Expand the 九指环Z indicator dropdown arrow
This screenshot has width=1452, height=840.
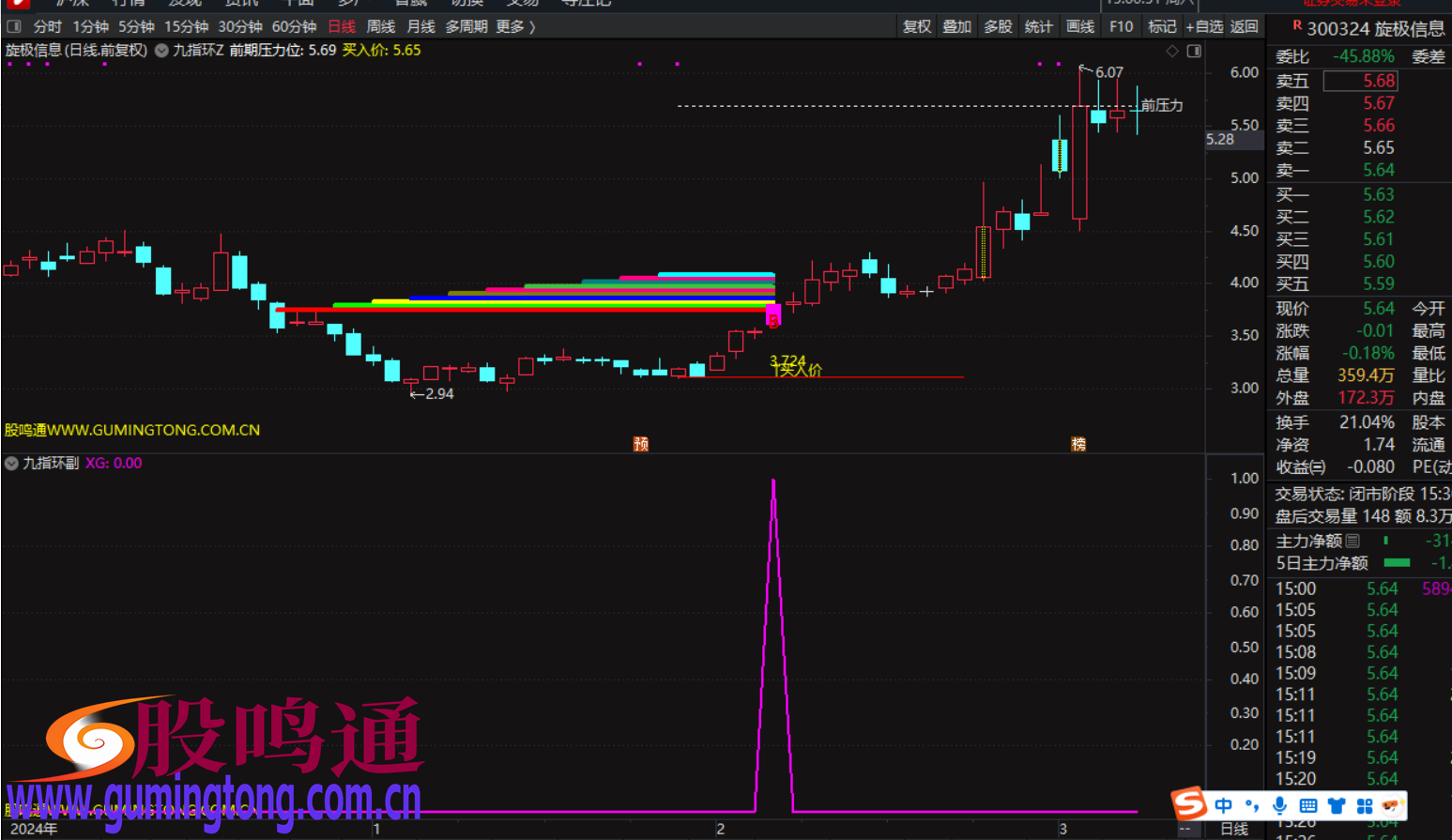click(x=161, y=51)
